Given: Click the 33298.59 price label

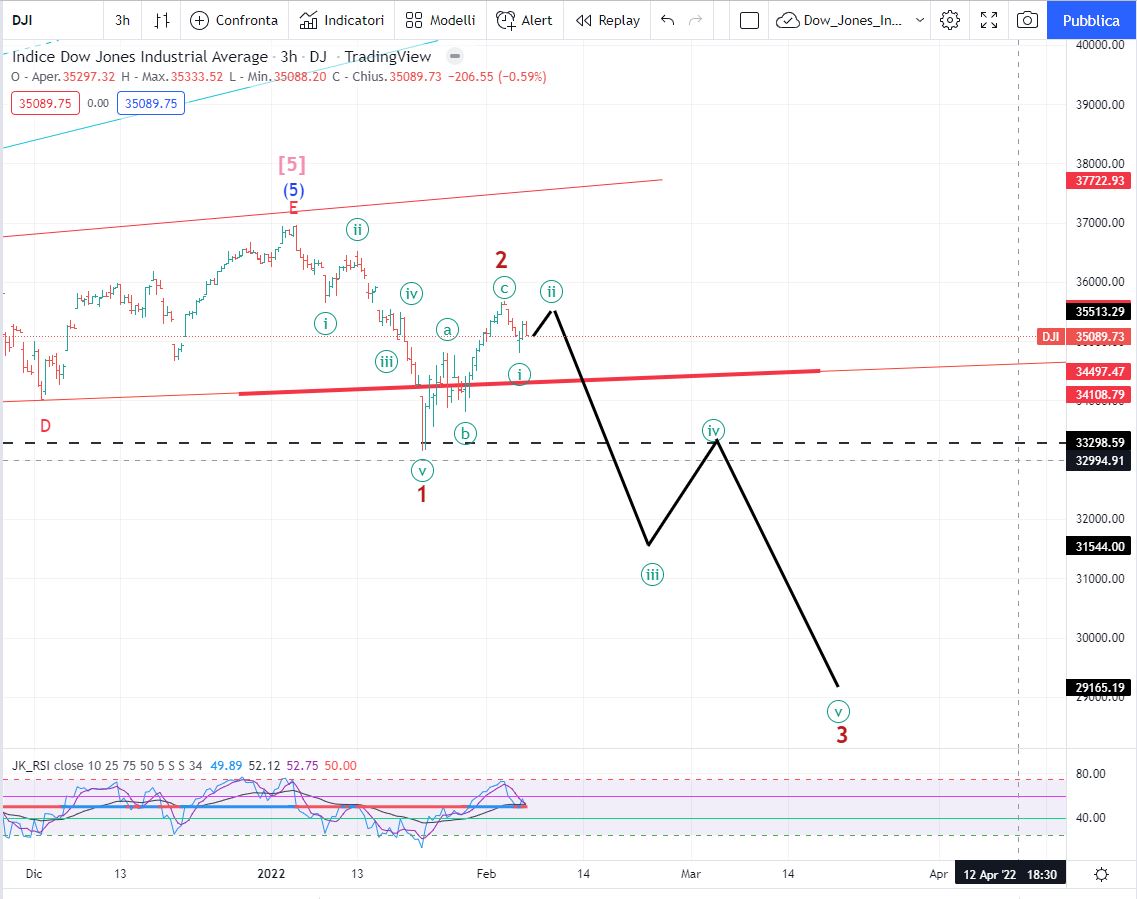Looking at the screenshot, I should pyautogui.click(x=1099, y=442).
